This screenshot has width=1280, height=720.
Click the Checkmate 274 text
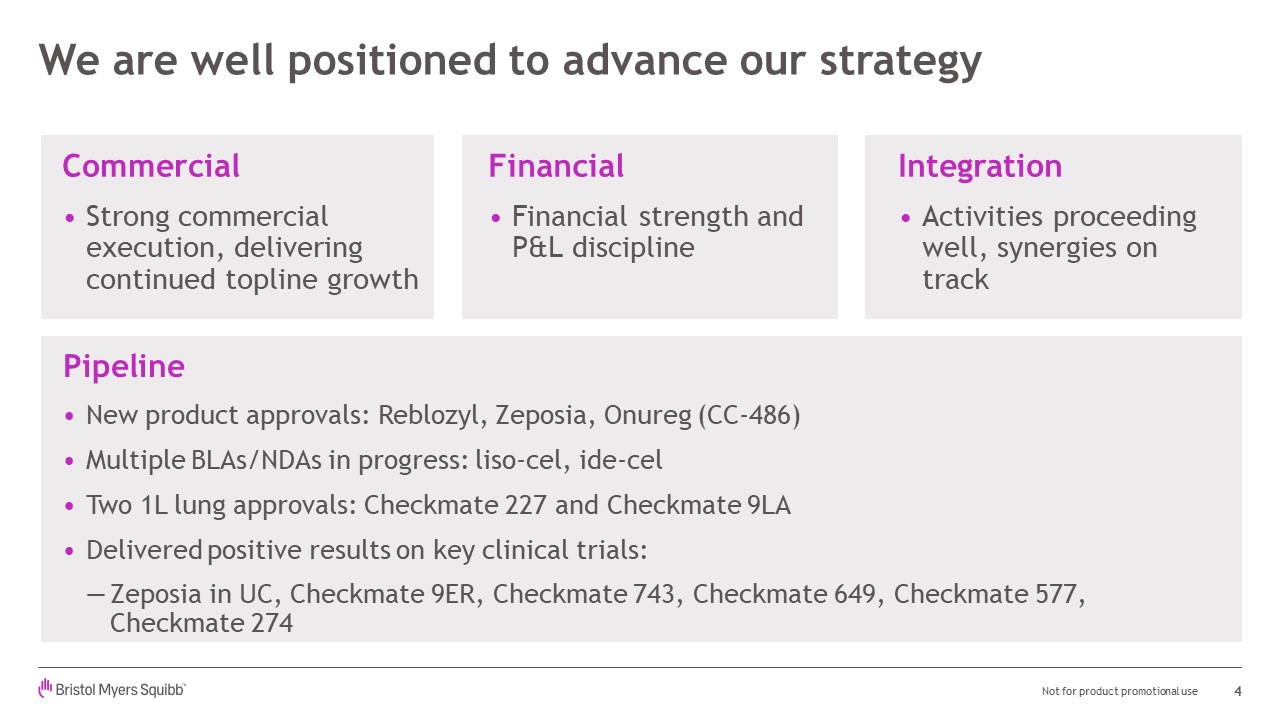click(x=201, y=624)
